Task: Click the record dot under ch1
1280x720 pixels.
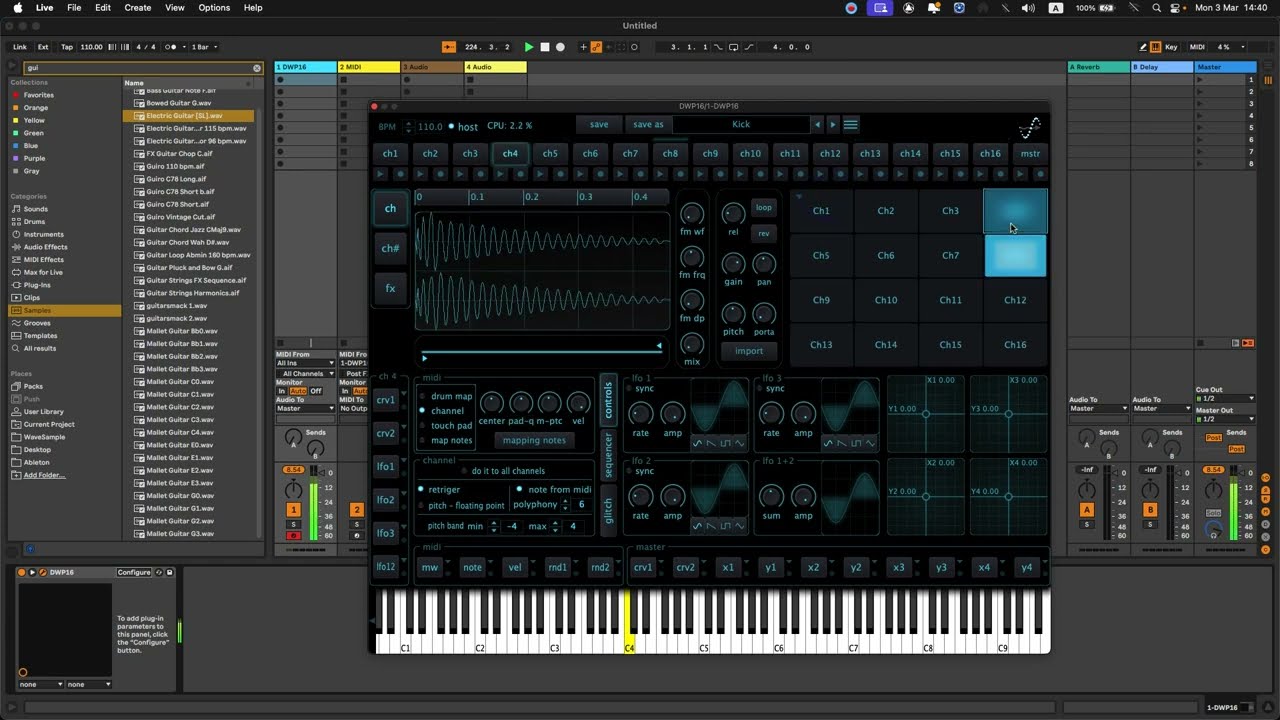Action: [400, 174]
